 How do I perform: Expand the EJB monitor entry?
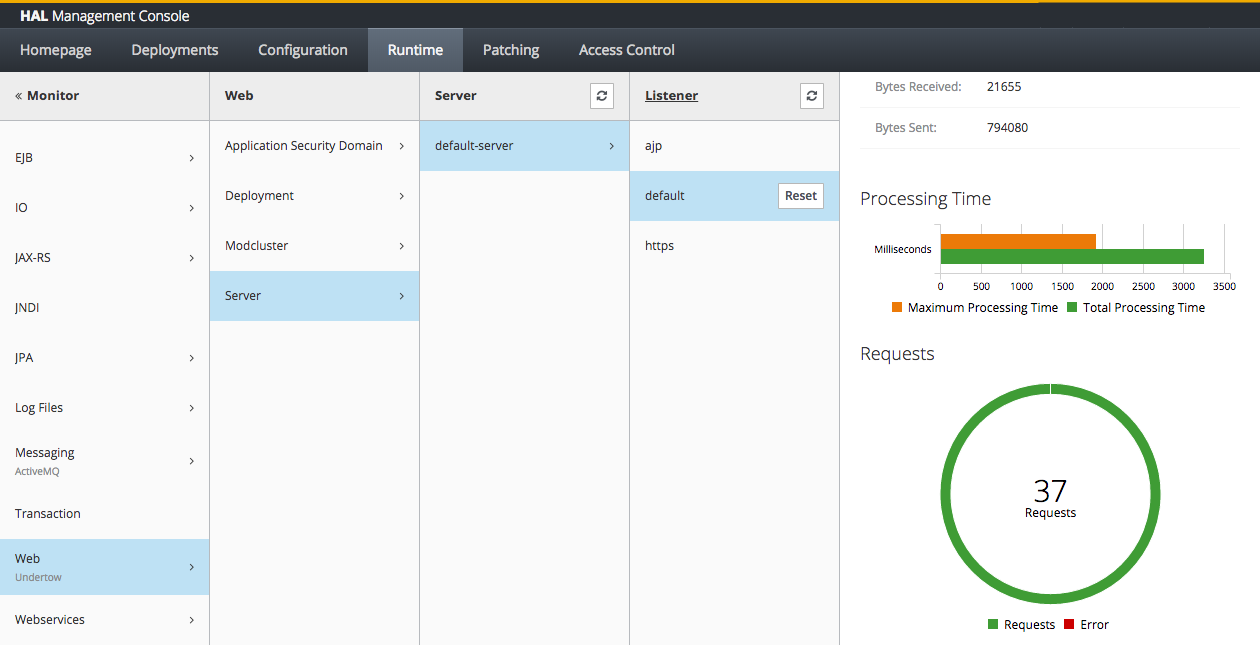click(x=191, y=158)
